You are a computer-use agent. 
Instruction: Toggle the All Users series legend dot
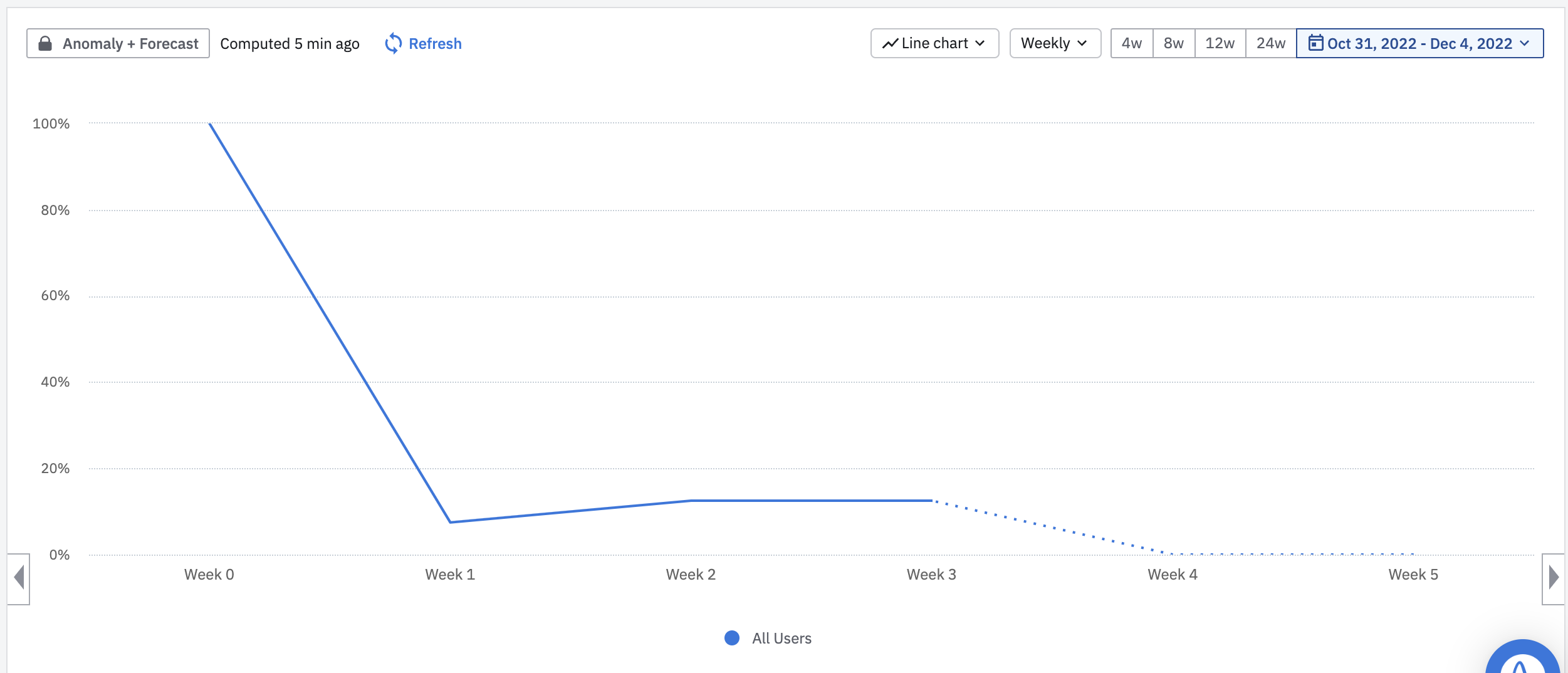pos(731,638)
